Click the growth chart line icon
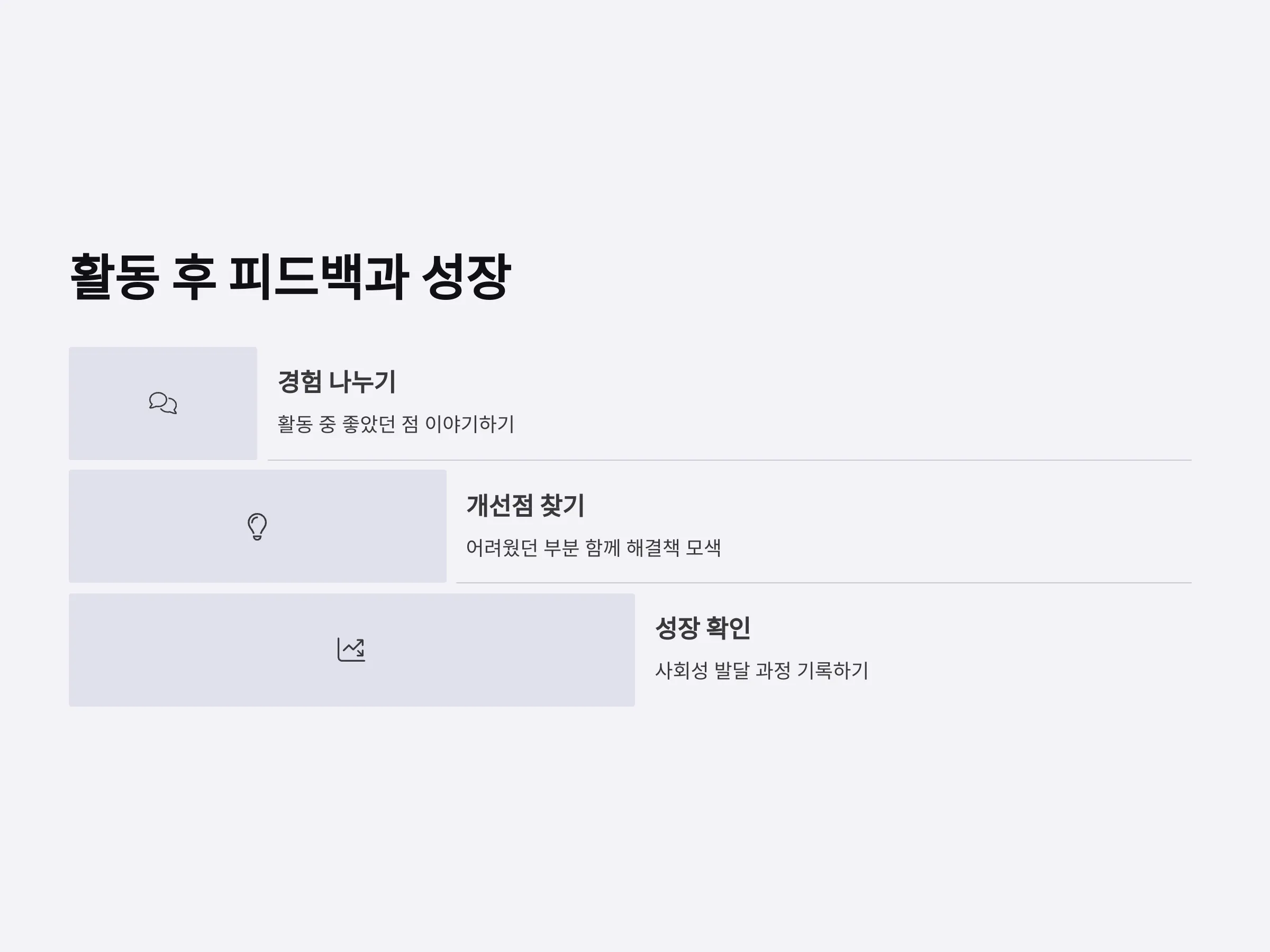 [x=351, y=649]
